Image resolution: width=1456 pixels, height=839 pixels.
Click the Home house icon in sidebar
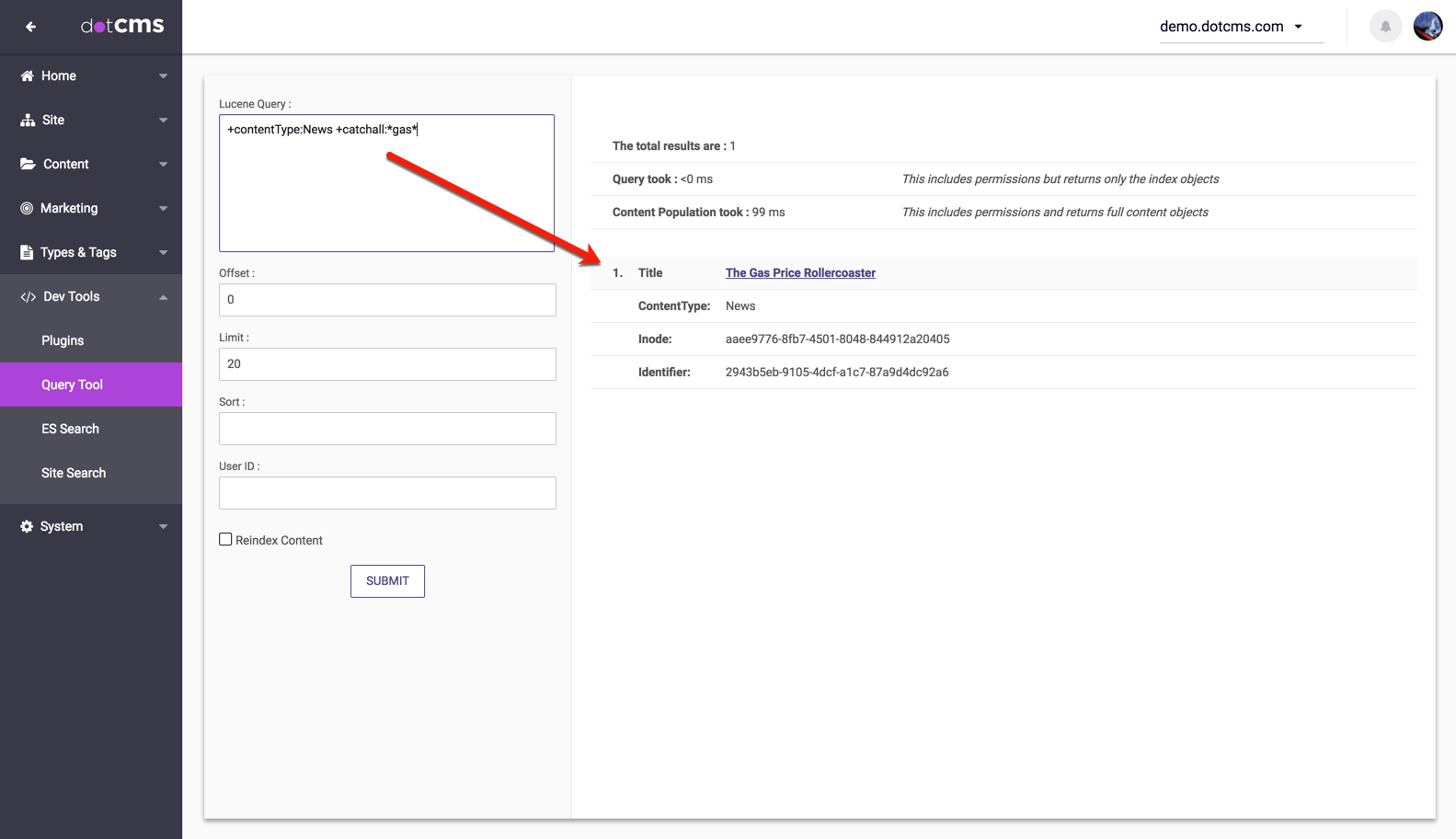click(27, 76)
